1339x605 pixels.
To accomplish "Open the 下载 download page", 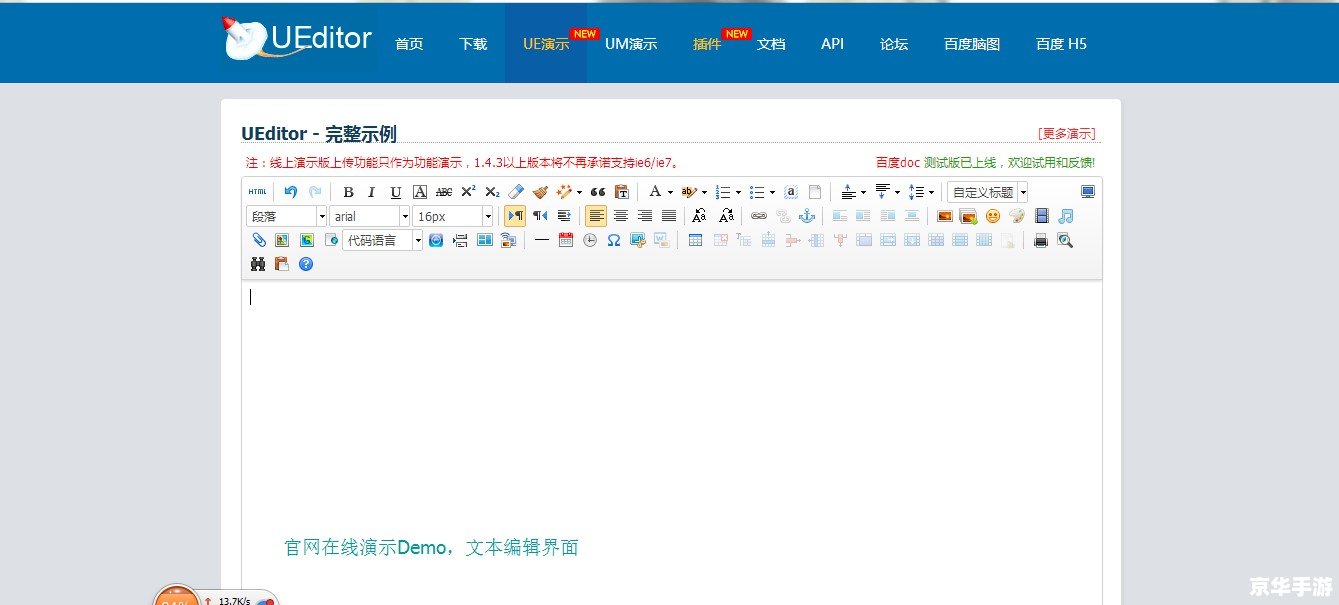I will (473, 44).
